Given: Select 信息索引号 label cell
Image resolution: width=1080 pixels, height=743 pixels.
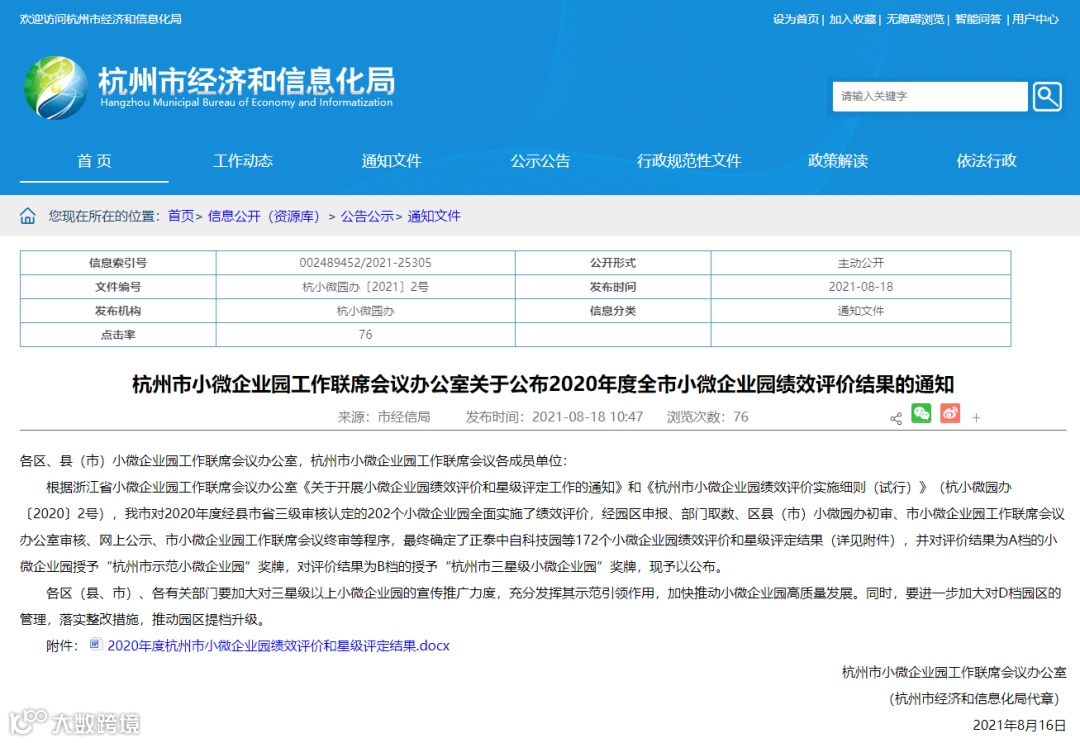Looking at the screenshot, I should (x=118, y=262).
